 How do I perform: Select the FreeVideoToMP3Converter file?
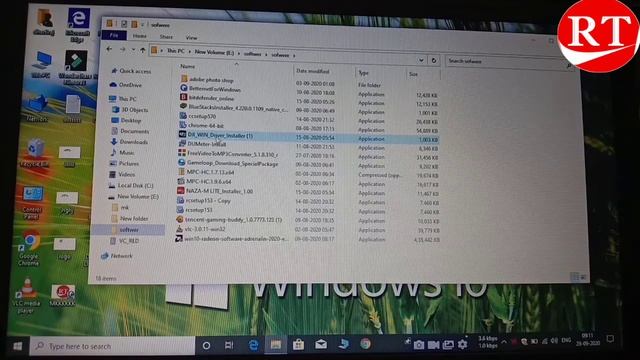coord(229,154)
